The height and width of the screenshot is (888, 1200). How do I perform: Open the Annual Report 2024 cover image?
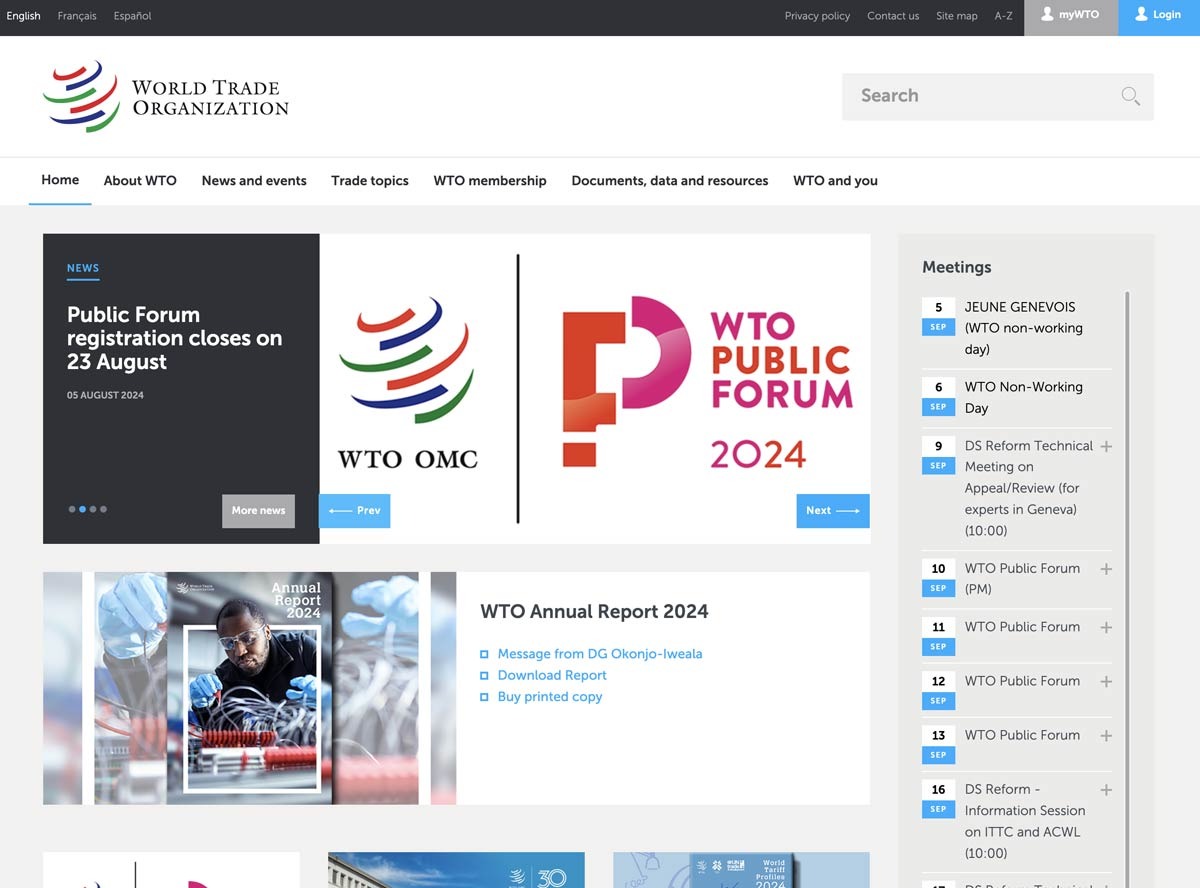(256, 688)
